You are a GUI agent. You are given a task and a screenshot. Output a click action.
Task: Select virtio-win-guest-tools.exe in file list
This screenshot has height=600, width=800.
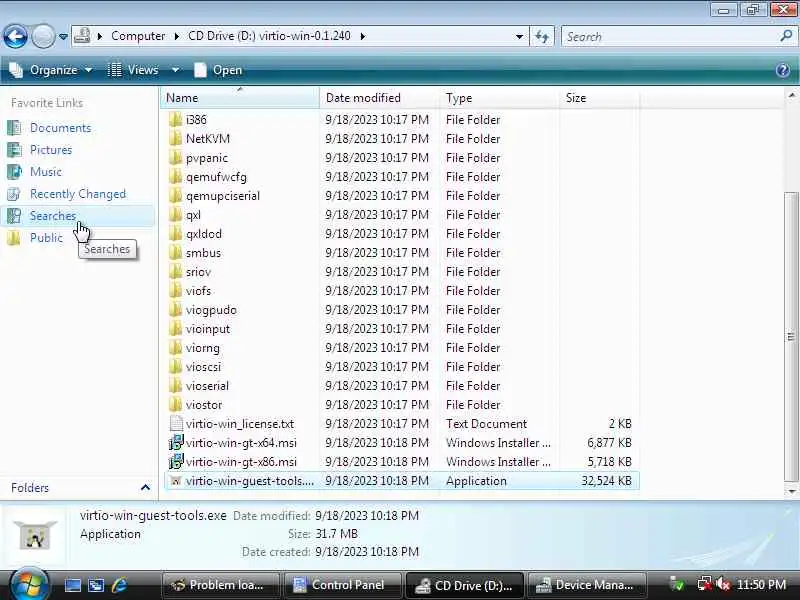click(x=402, y=481)
